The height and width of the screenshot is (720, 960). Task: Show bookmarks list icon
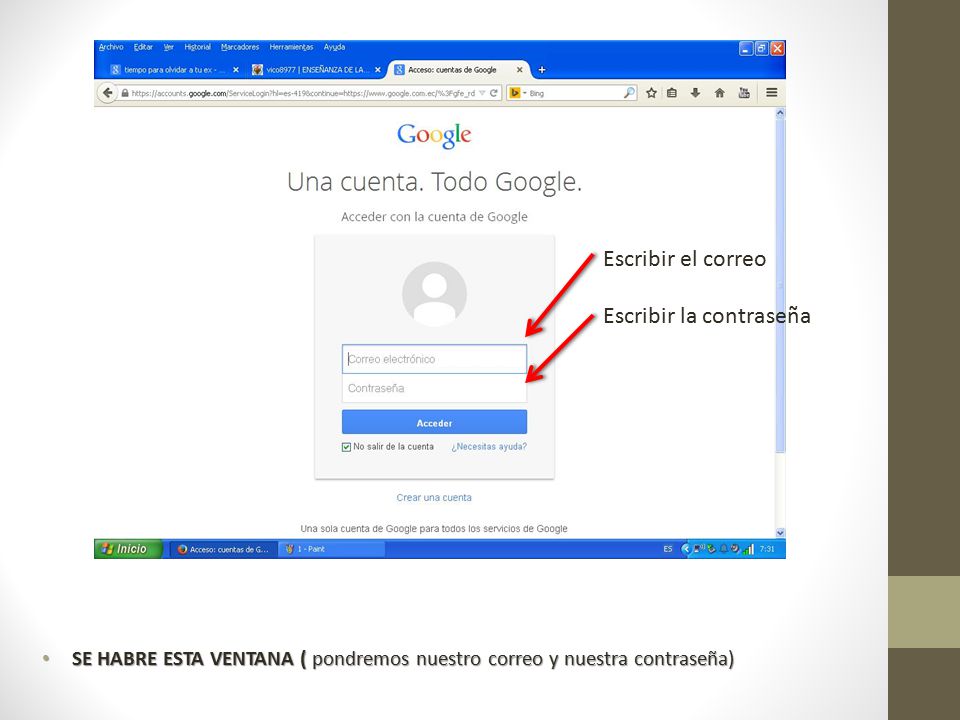pyautogui.click(x=672, y=93)
